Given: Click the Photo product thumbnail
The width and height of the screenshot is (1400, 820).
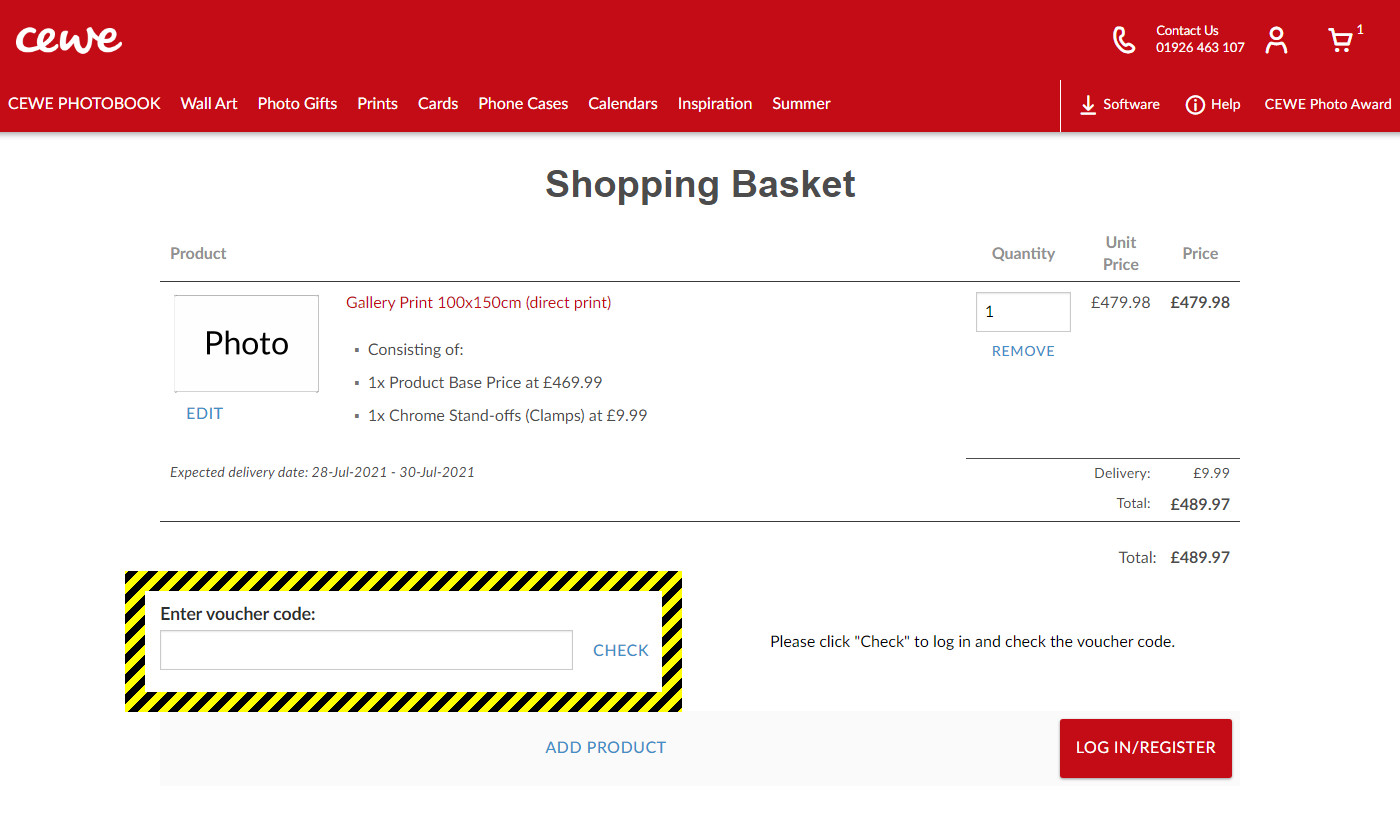Looking at the screenshot, I should pos(246,343).
